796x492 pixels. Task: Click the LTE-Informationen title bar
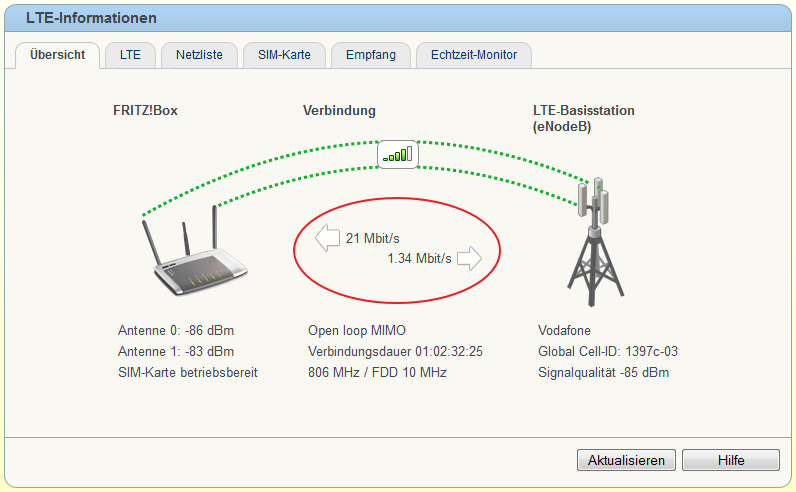coord(398,18)
